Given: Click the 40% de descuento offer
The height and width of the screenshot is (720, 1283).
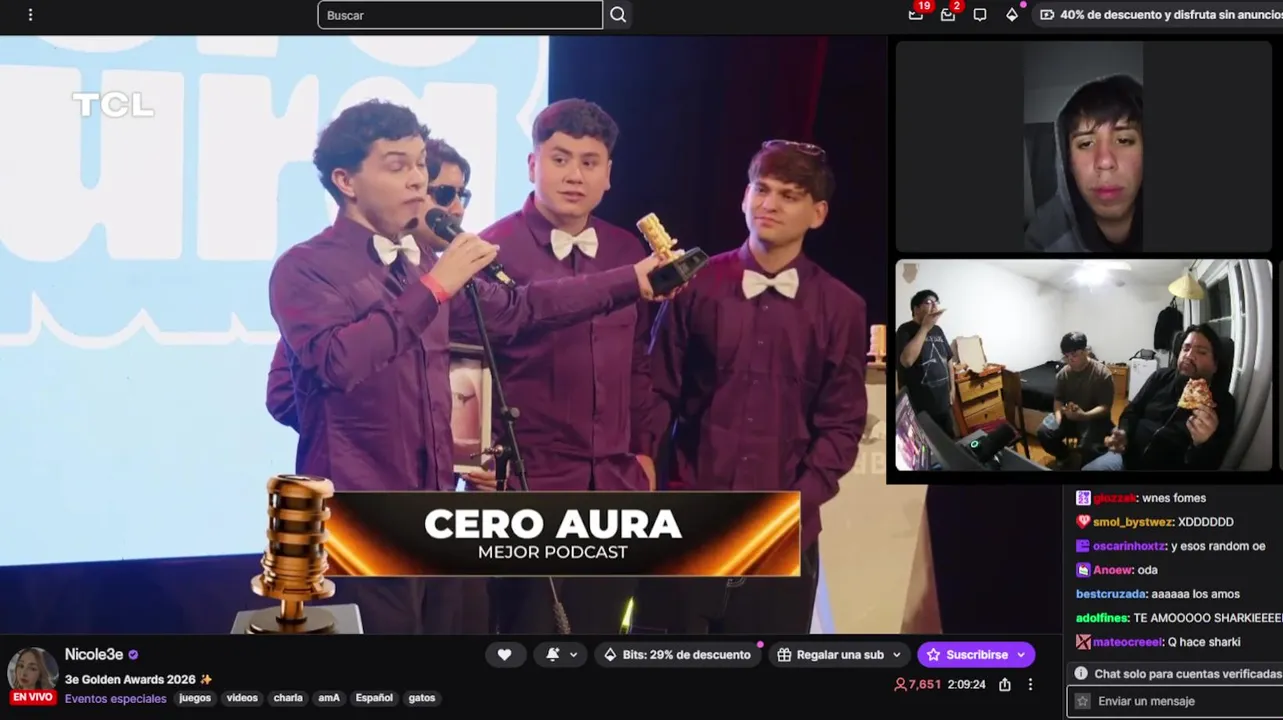Looking at the screenshot, I should (x=1160, y=15).
